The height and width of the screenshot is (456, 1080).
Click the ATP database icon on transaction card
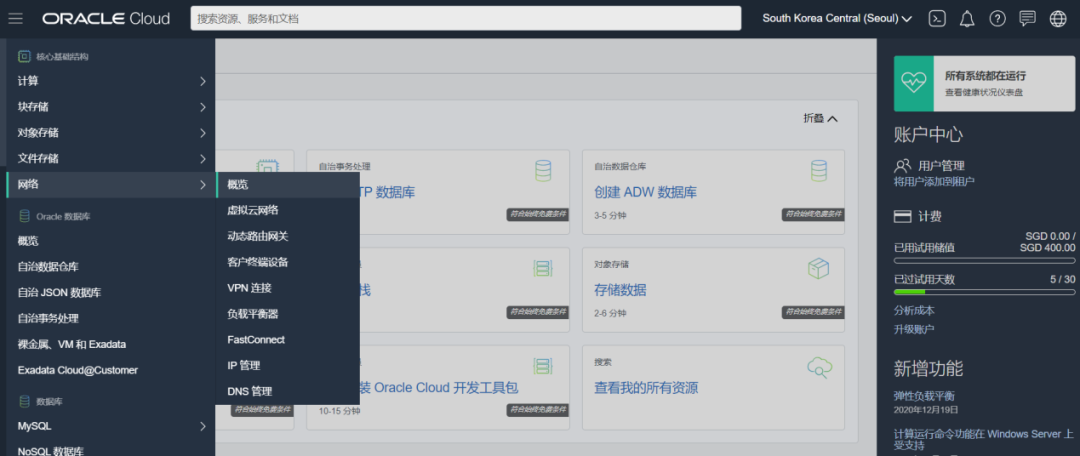543,171
